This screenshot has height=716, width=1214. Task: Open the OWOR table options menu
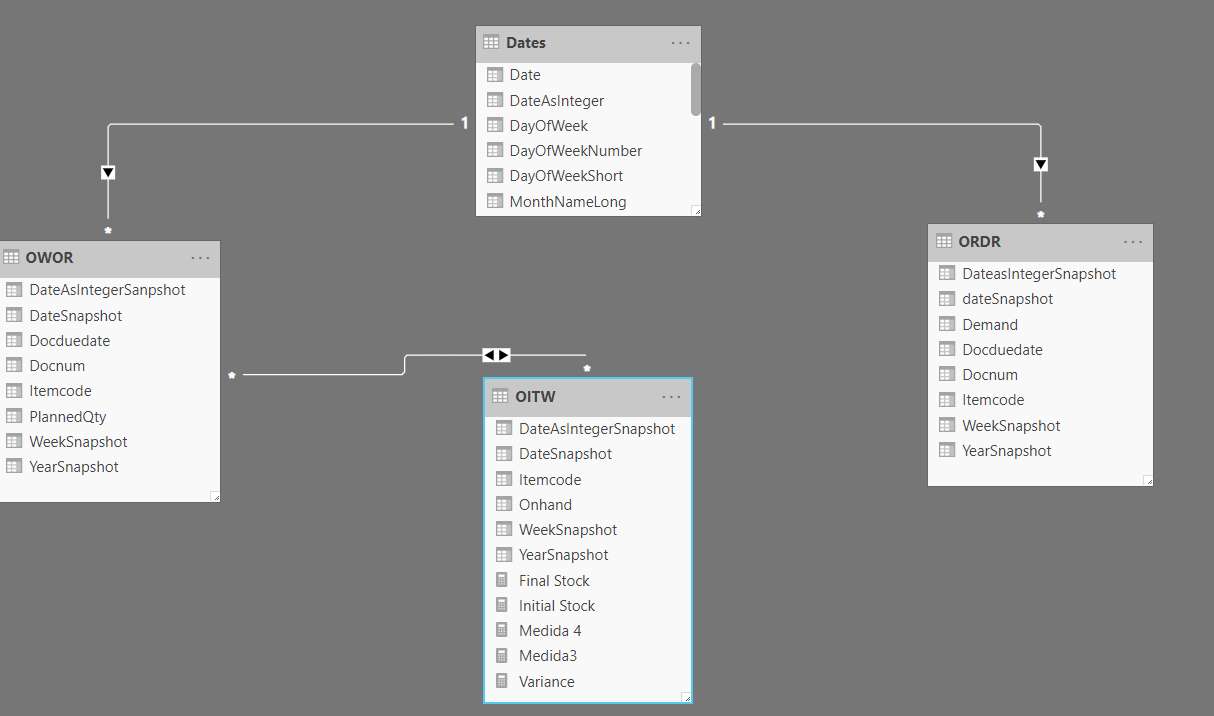(x=201, y=258)
